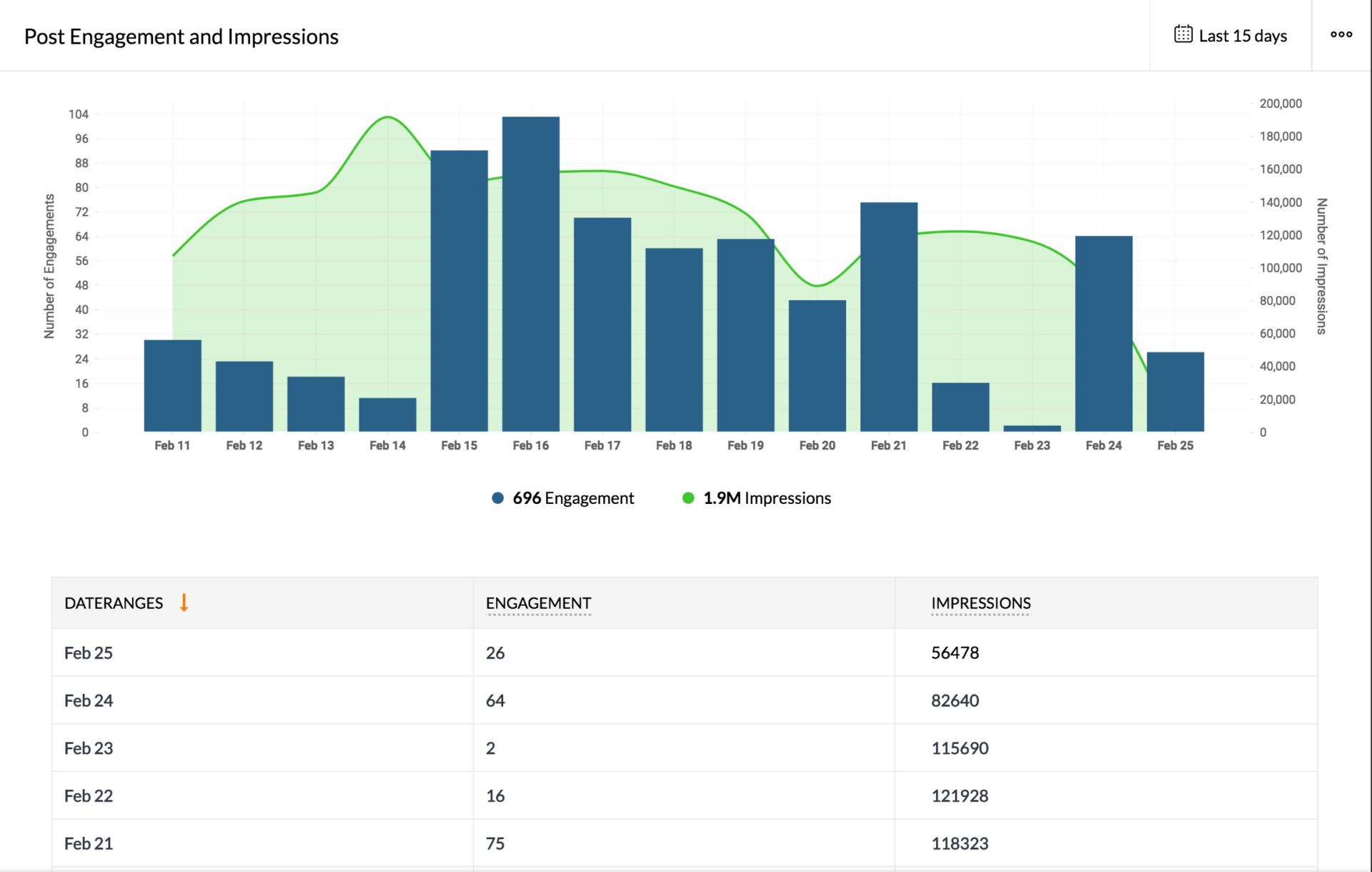This screenshot has height=872, width=1372.
Task: Sort by the DATERANGES column header
Action: (x=114, y=603)
